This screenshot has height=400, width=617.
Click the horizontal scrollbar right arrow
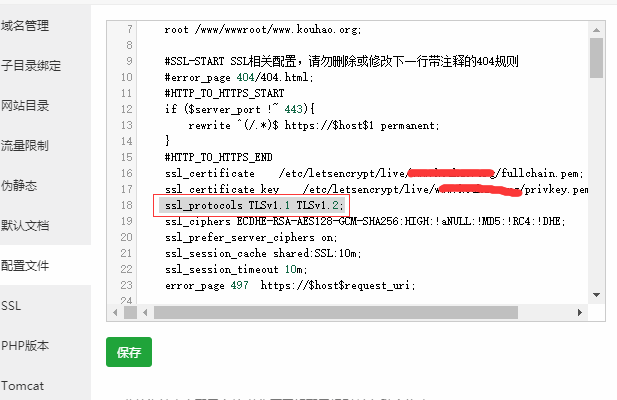pyautogui.click(x=580, y=313)
